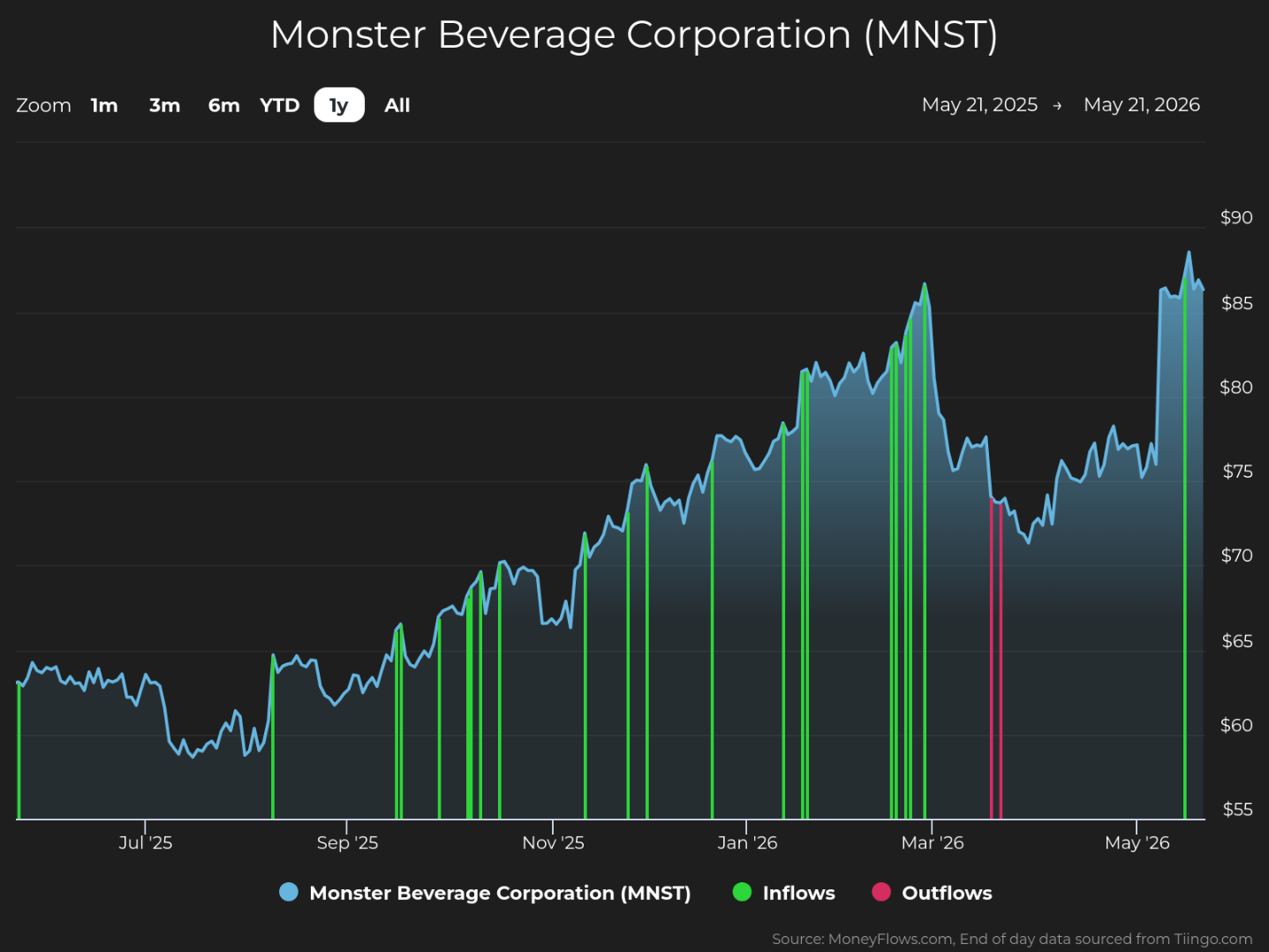Click the $60 price axis label
The height and width of the screenshot is (952, 1269).
1236,725
